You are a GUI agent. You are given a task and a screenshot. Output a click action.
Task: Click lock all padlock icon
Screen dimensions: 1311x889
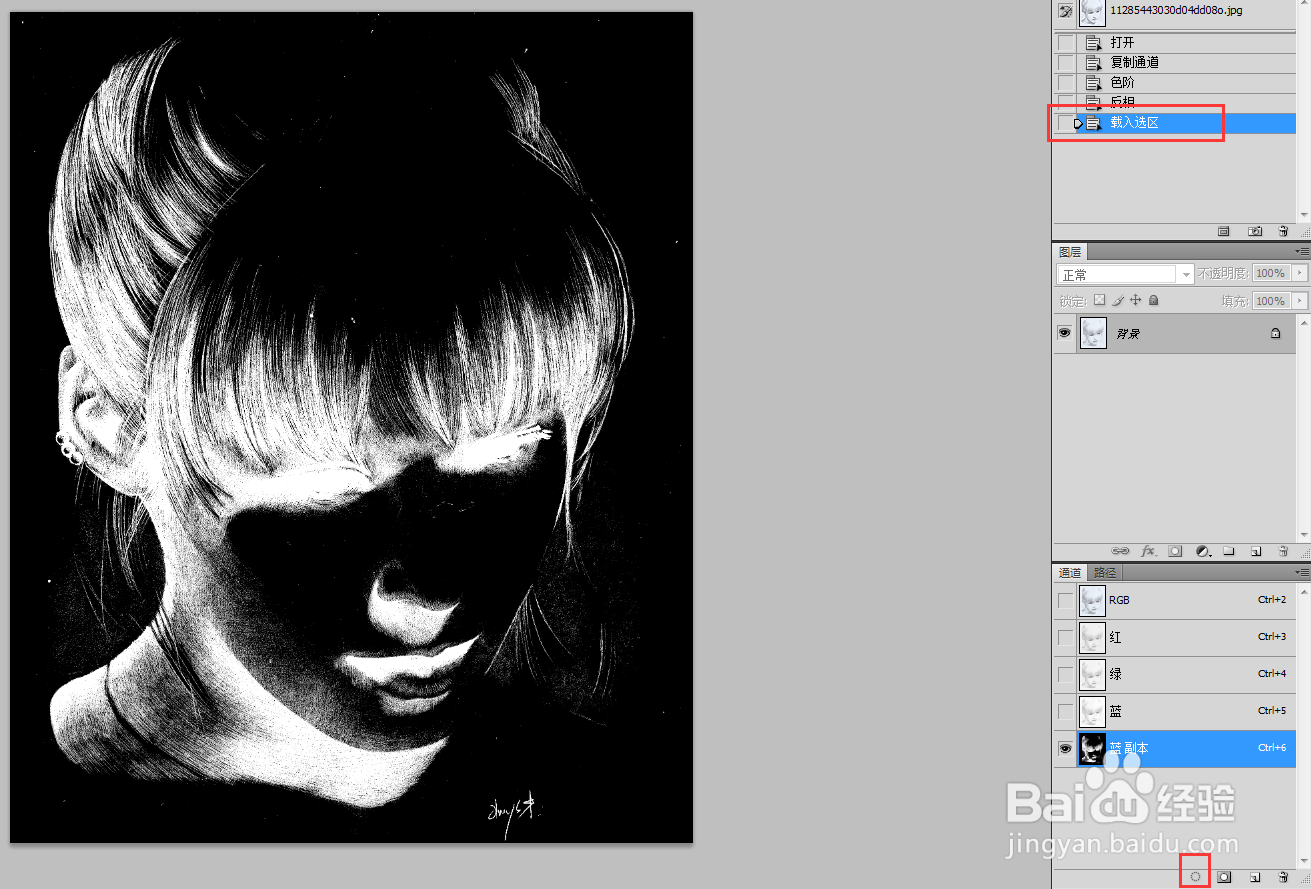1154,300
